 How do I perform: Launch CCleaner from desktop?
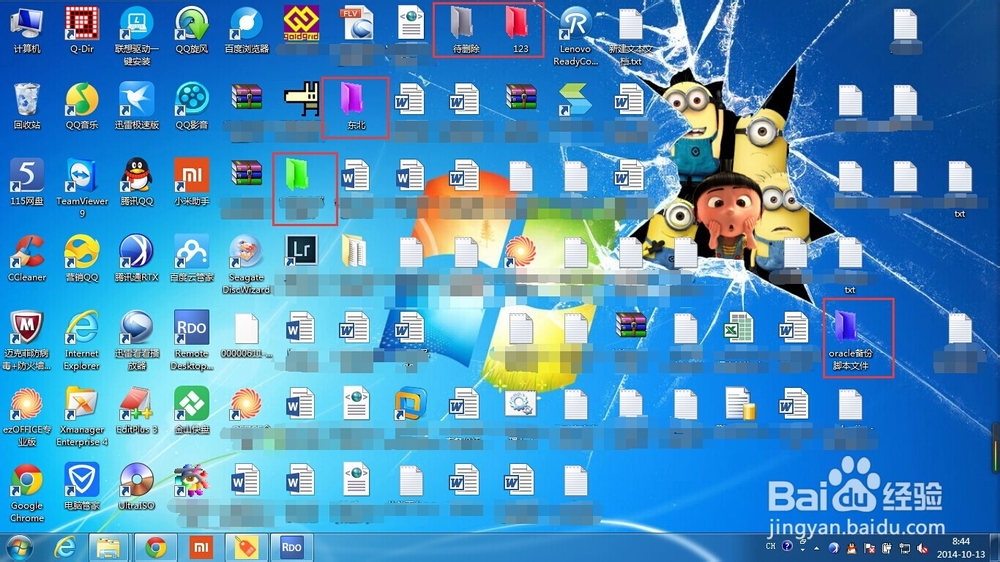click(27, 258)
